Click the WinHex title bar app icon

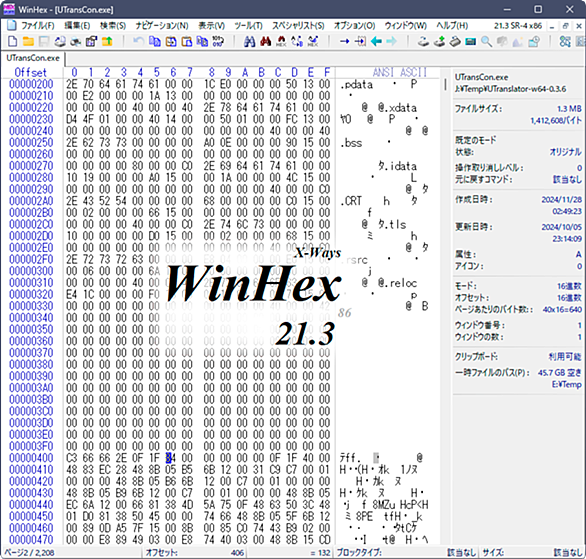coord(9,9)
